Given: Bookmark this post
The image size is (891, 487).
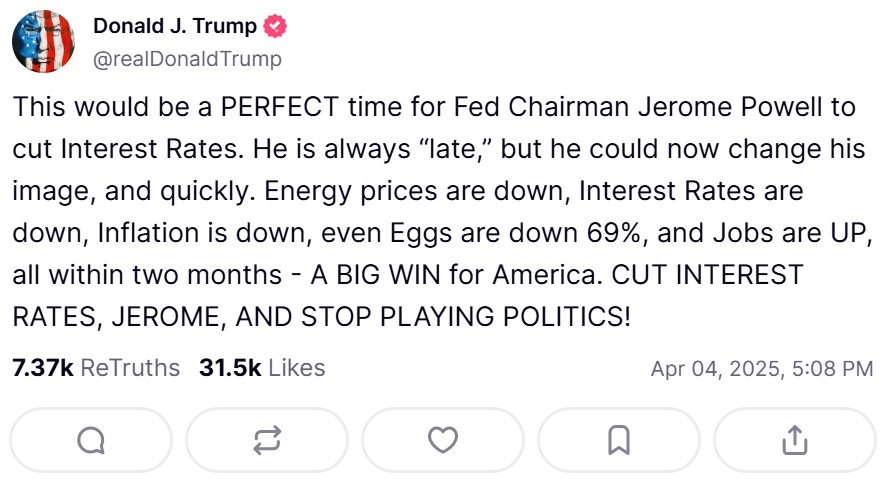Looking at the screenshot, I should coord(618,439).
